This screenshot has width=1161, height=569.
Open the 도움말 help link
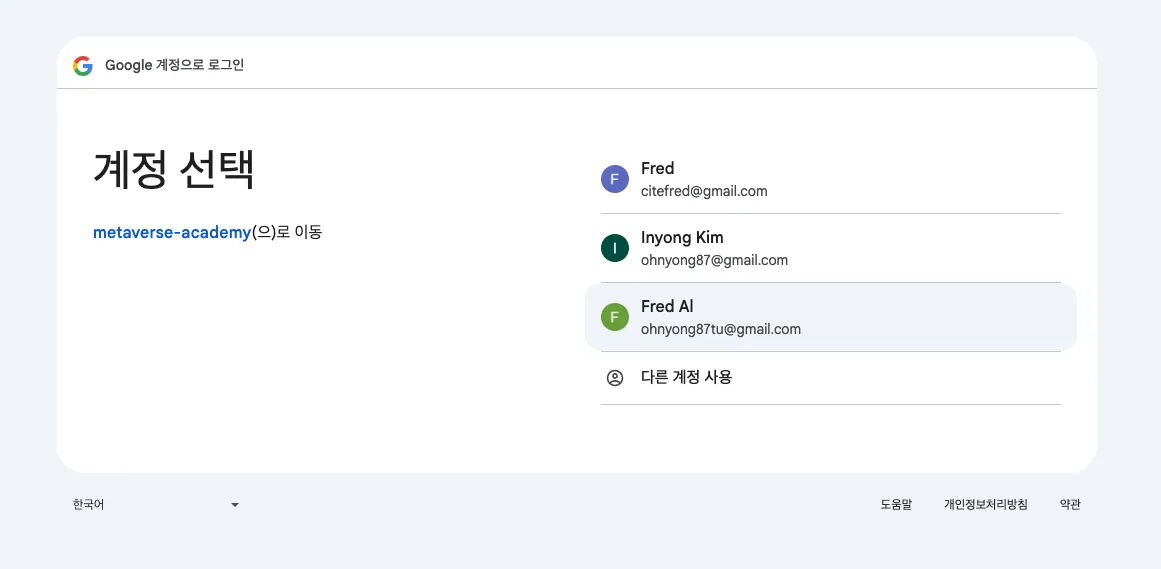tap(896, 505)
